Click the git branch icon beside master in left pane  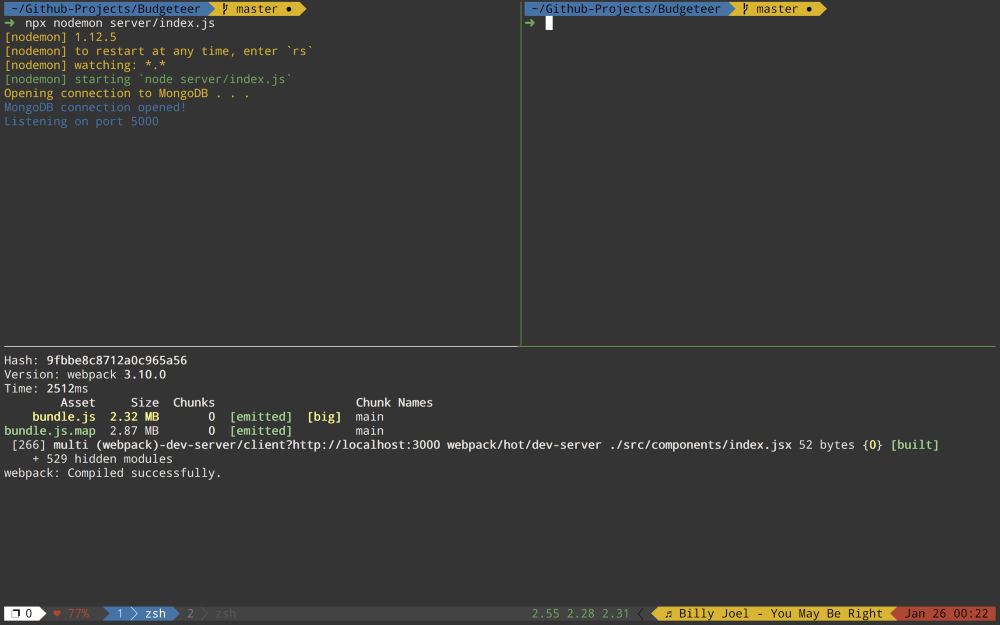[226, 8]
